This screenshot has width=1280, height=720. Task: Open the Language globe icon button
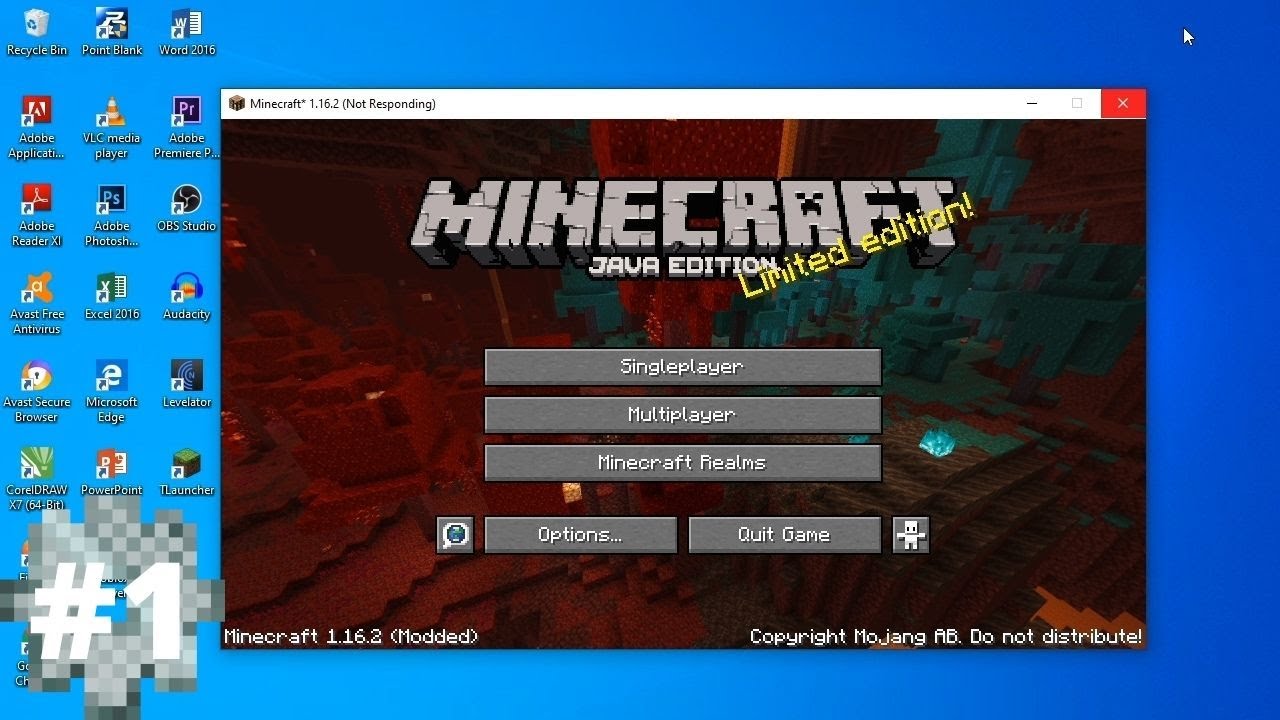tap(455, 535)
